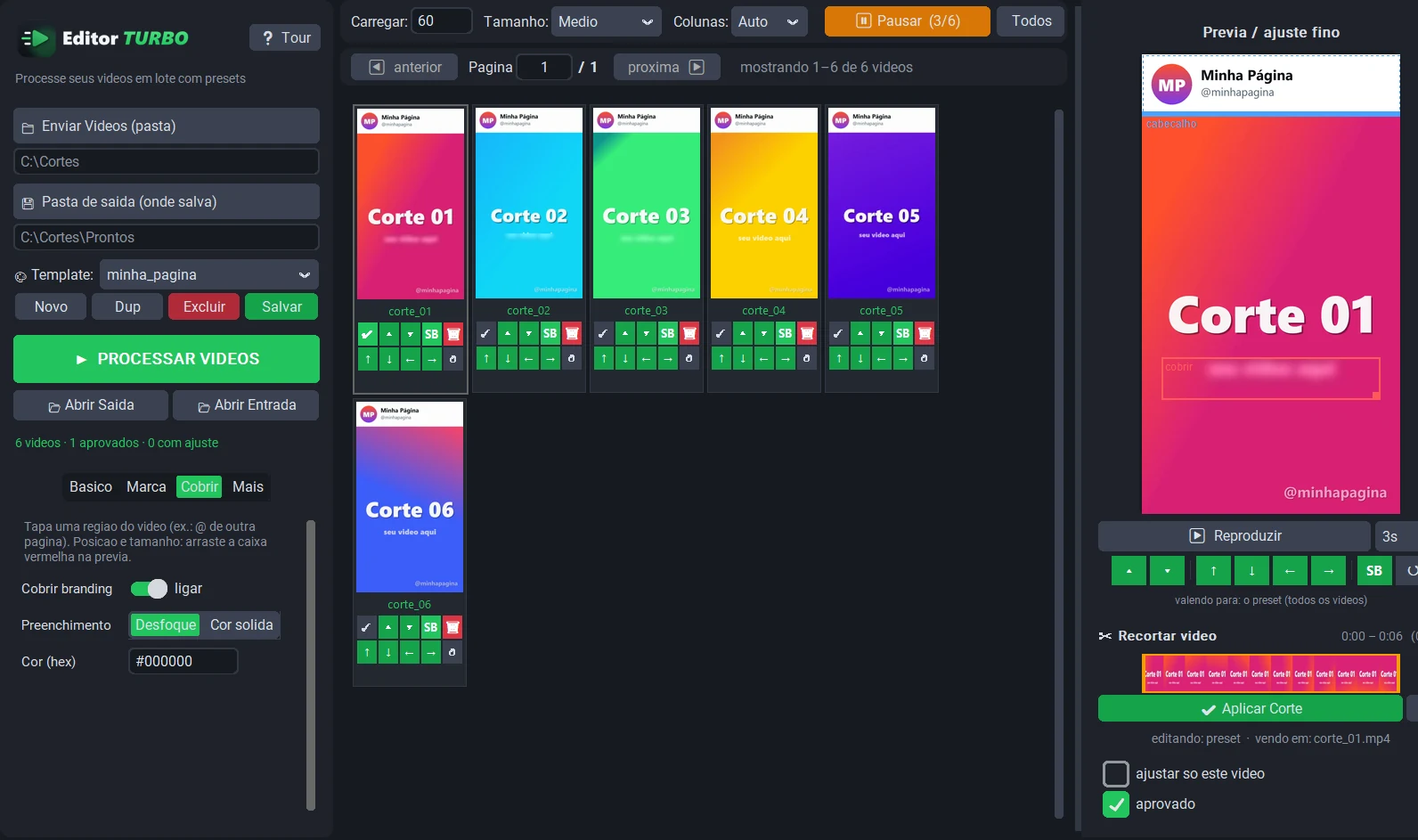
Task: Click the Recortar video timeline strip
Action: 1271,673
